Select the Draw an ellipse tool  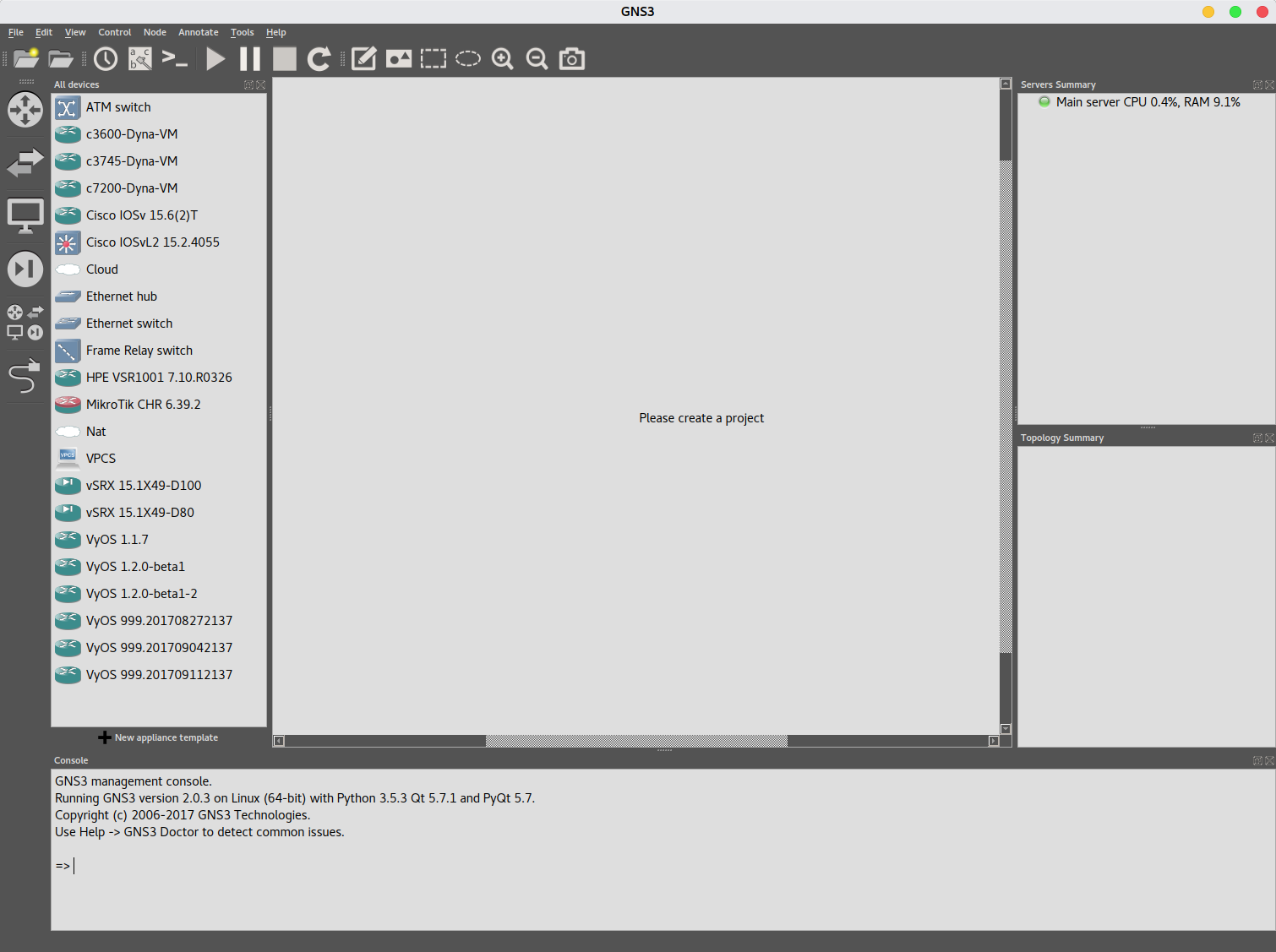point(468,58)
